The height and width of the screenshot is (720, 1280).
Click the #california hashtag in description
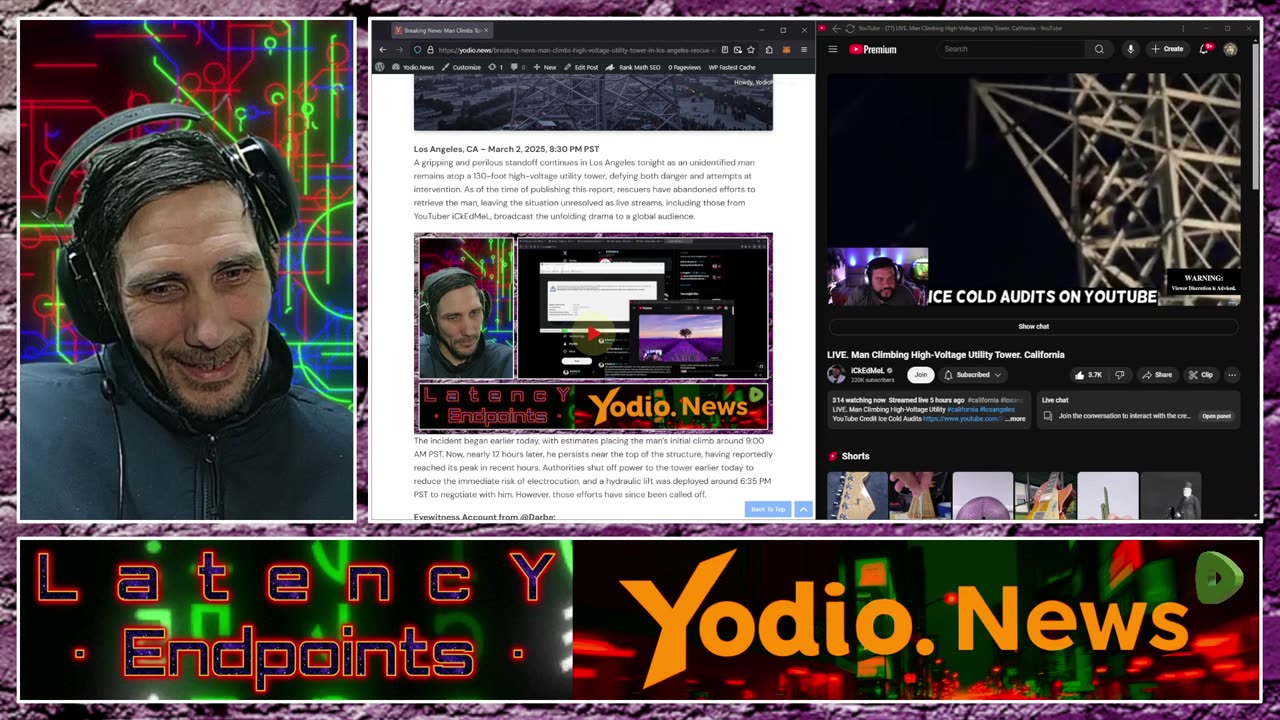tap(963, 410)
